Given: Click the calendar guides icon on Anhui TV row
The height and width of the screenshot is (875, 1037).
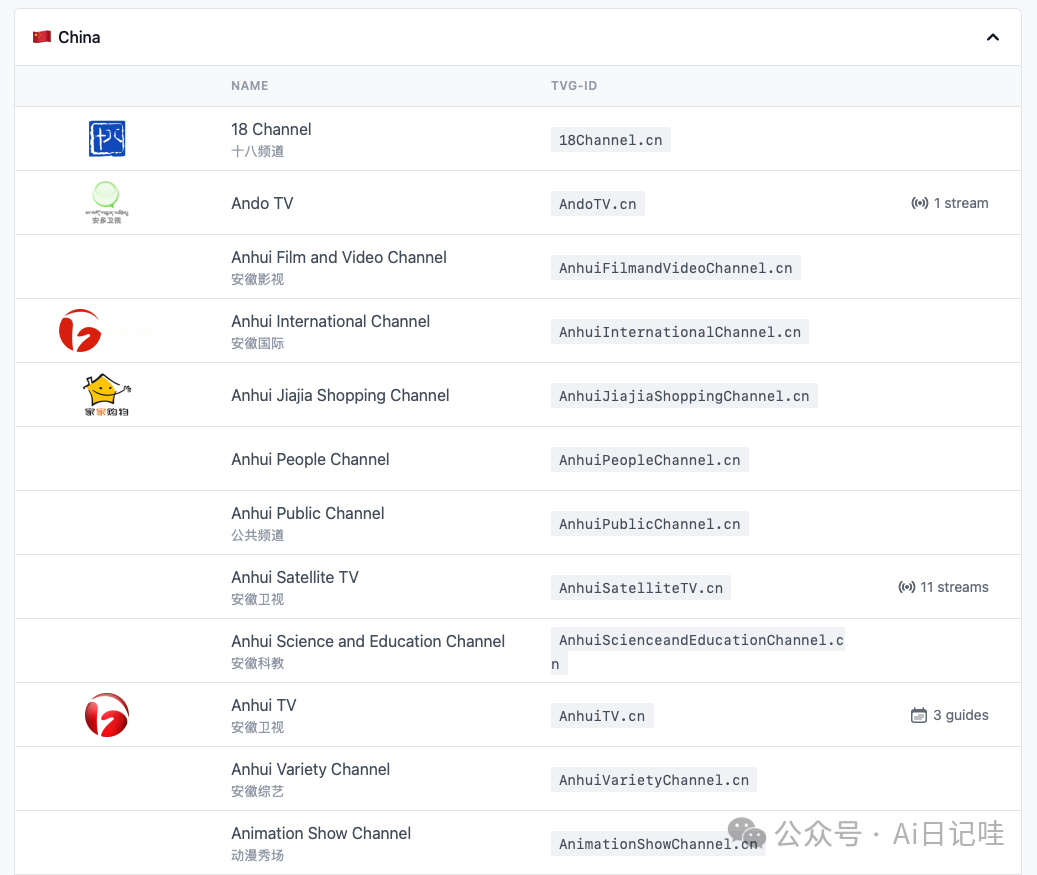Looking at the screenshot, I should click(x=919, y=715).
